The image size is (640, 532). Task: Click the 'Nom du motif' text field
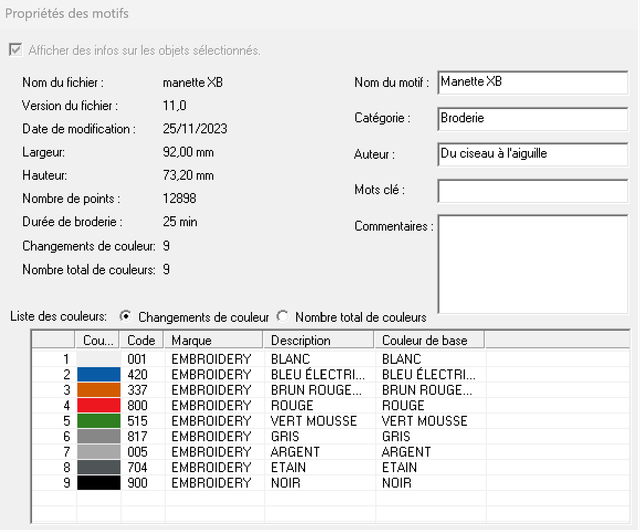533,82
